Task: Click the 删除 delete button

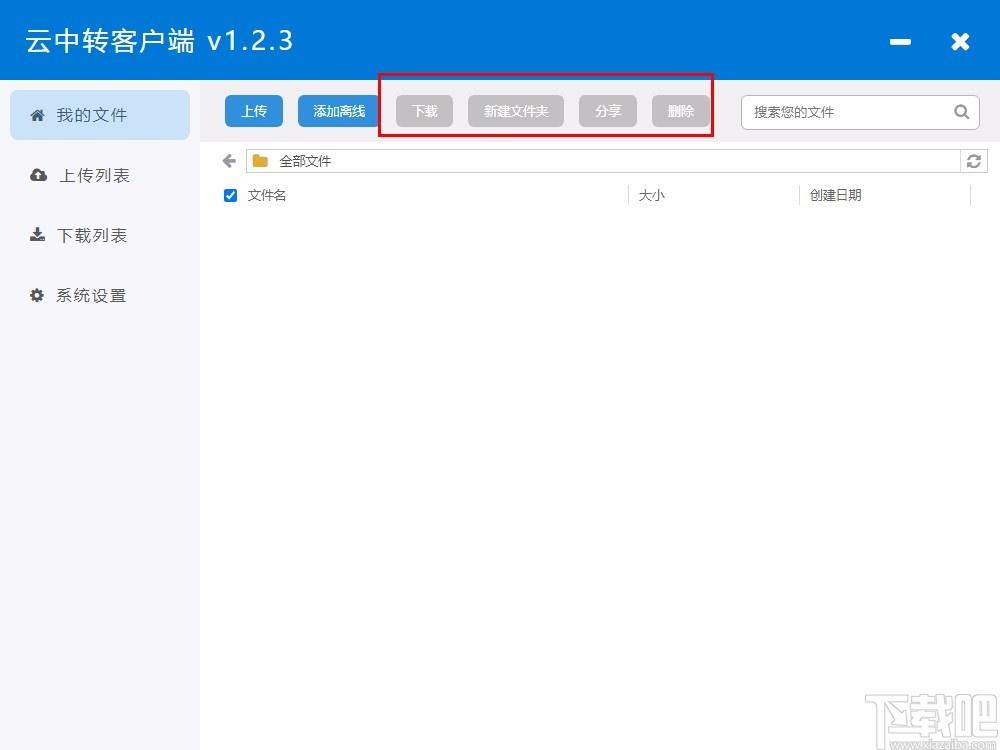Action: 680,112
